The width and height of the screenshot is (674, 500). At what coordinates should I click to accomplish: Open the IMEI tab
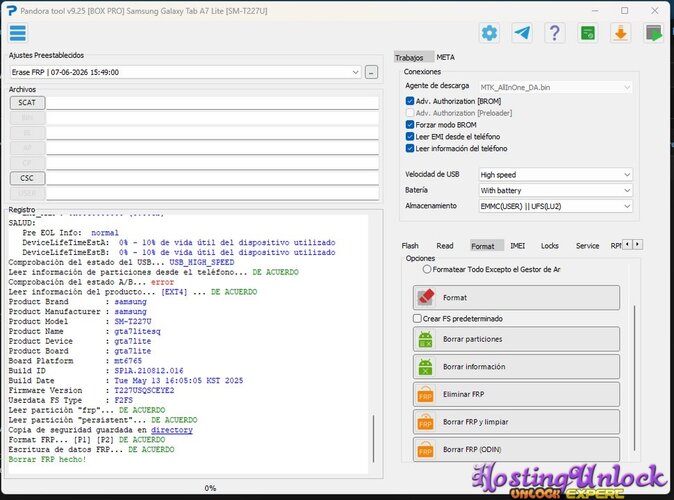coord(517,245)
